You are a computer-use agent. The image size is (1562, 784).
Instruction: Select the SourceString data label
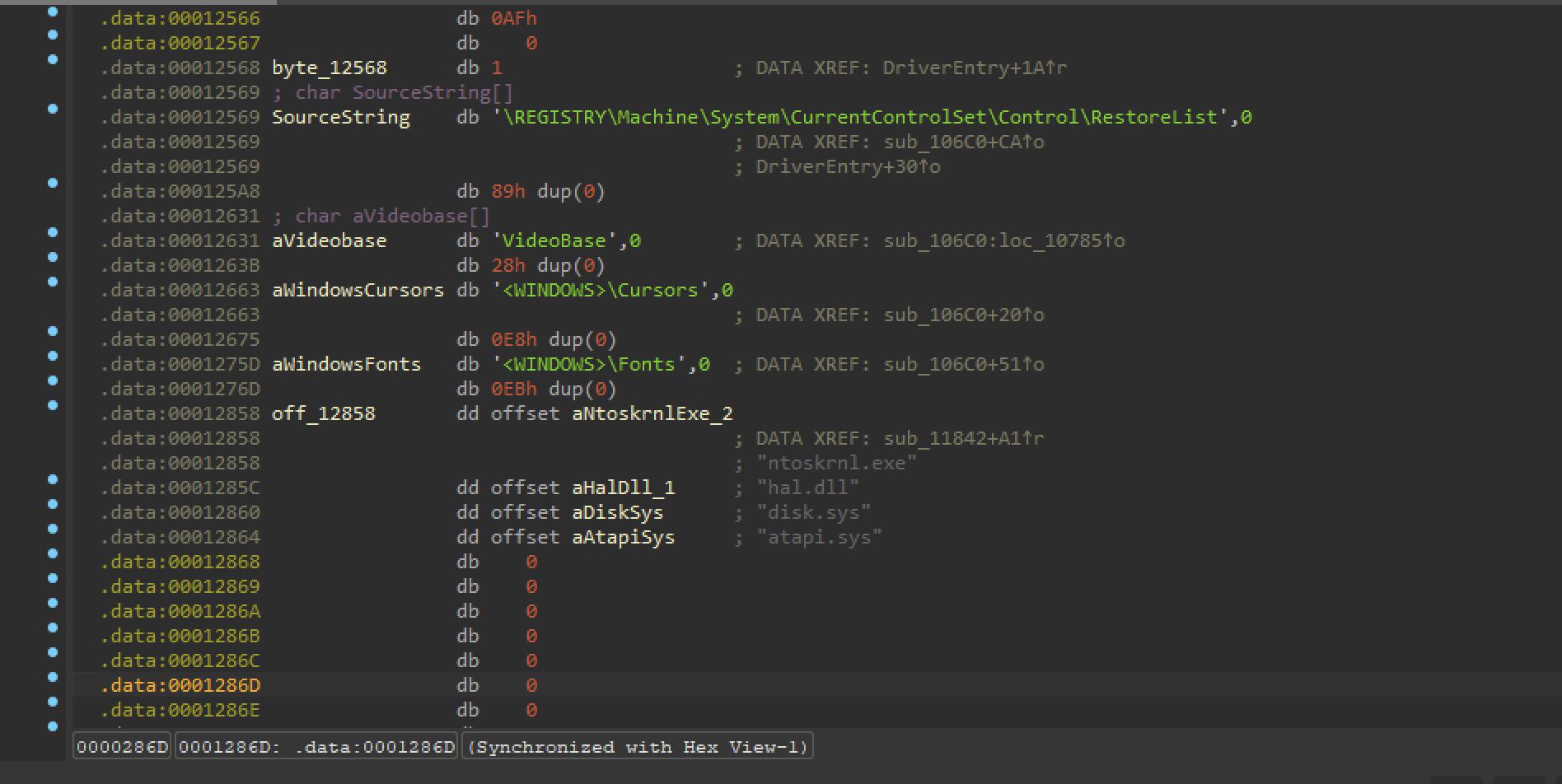[x=340, y=117]
